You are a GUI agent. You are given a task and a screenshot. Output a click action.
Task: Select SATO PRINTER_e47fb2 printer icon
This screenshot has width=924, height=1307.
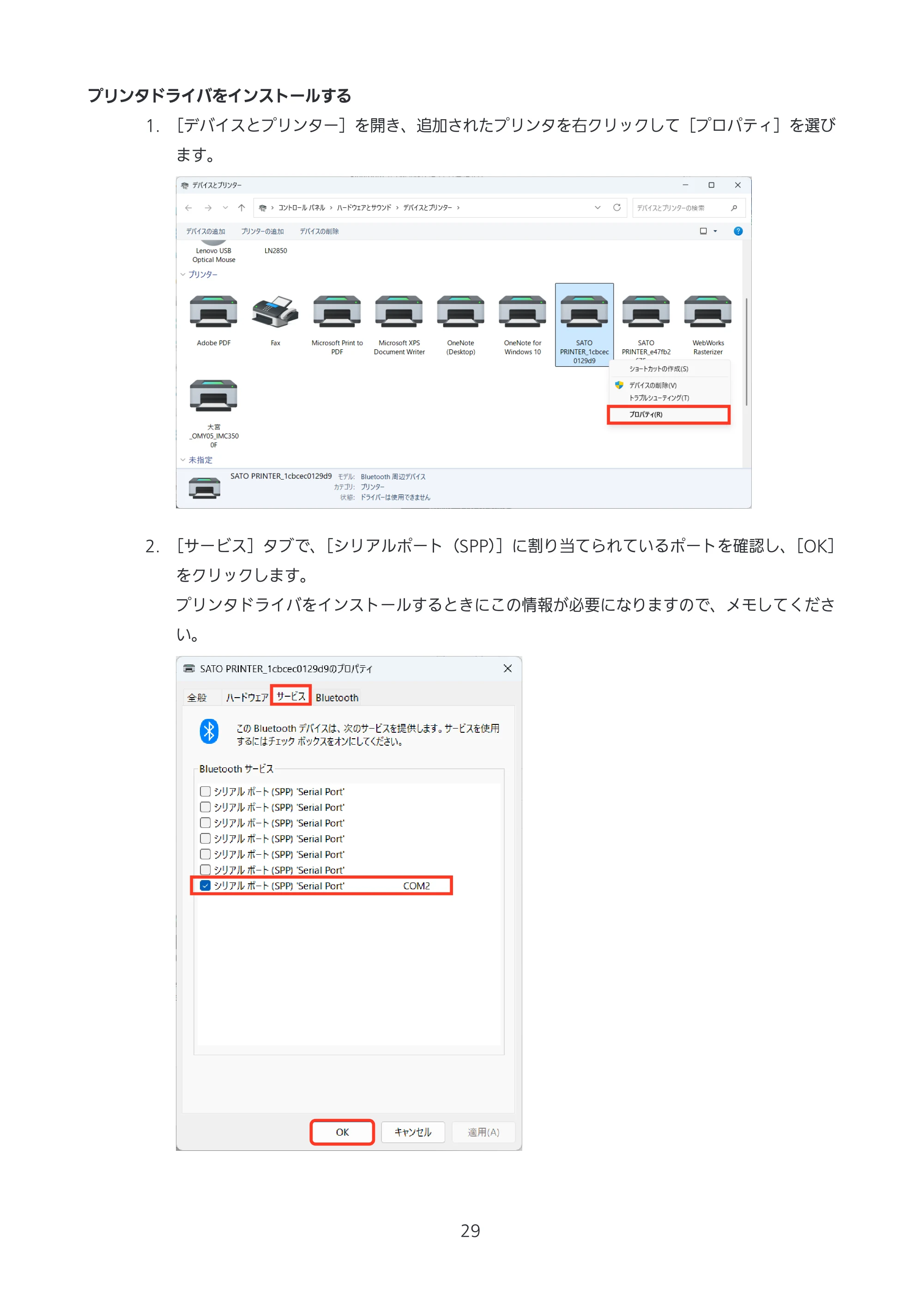pos(646,311)
